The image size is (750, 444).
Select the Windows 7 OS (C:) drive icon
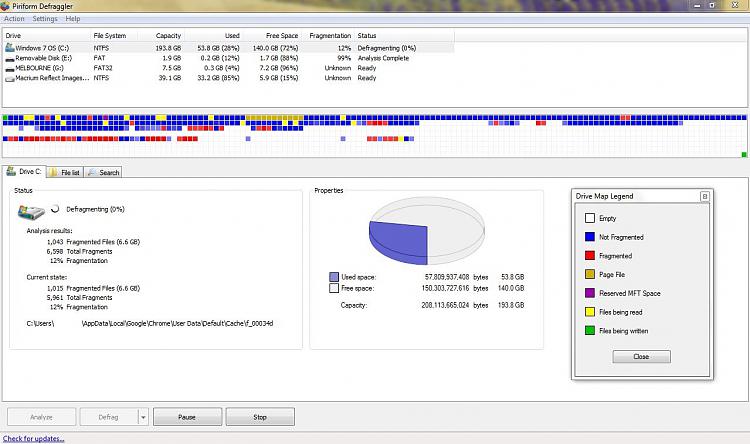pos(10,48)
